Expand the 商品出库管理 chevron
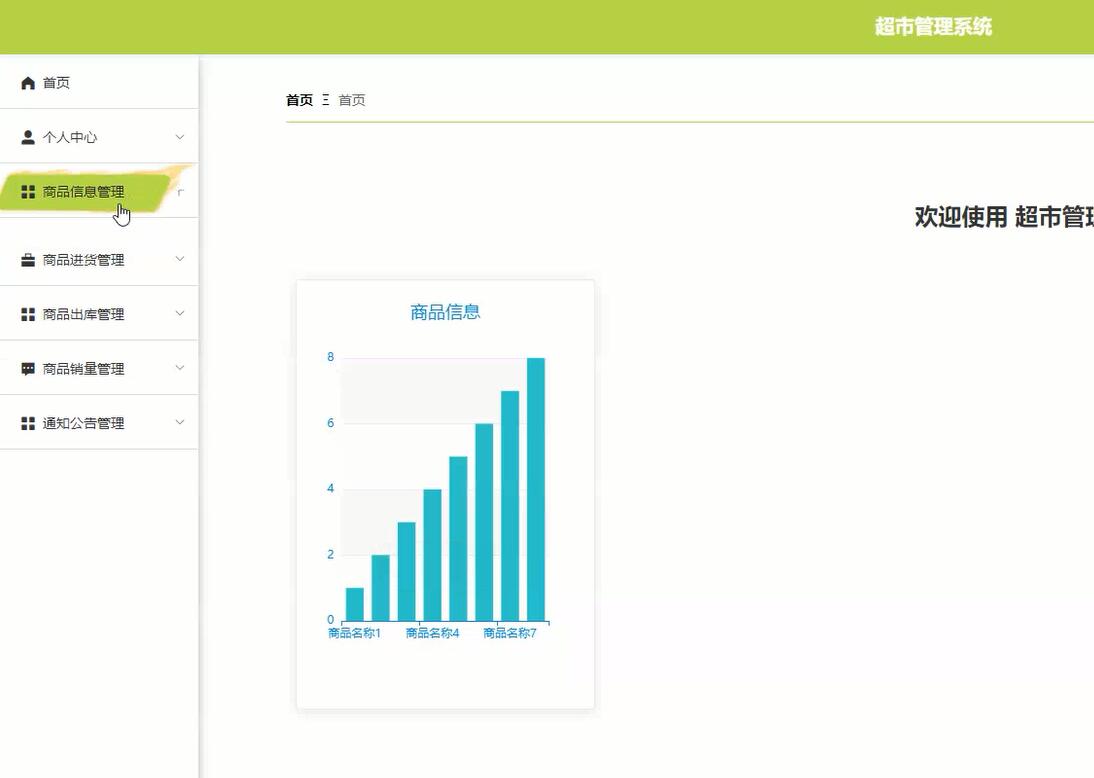Viewport: 1094px width, 778px height. pos(180,313)
